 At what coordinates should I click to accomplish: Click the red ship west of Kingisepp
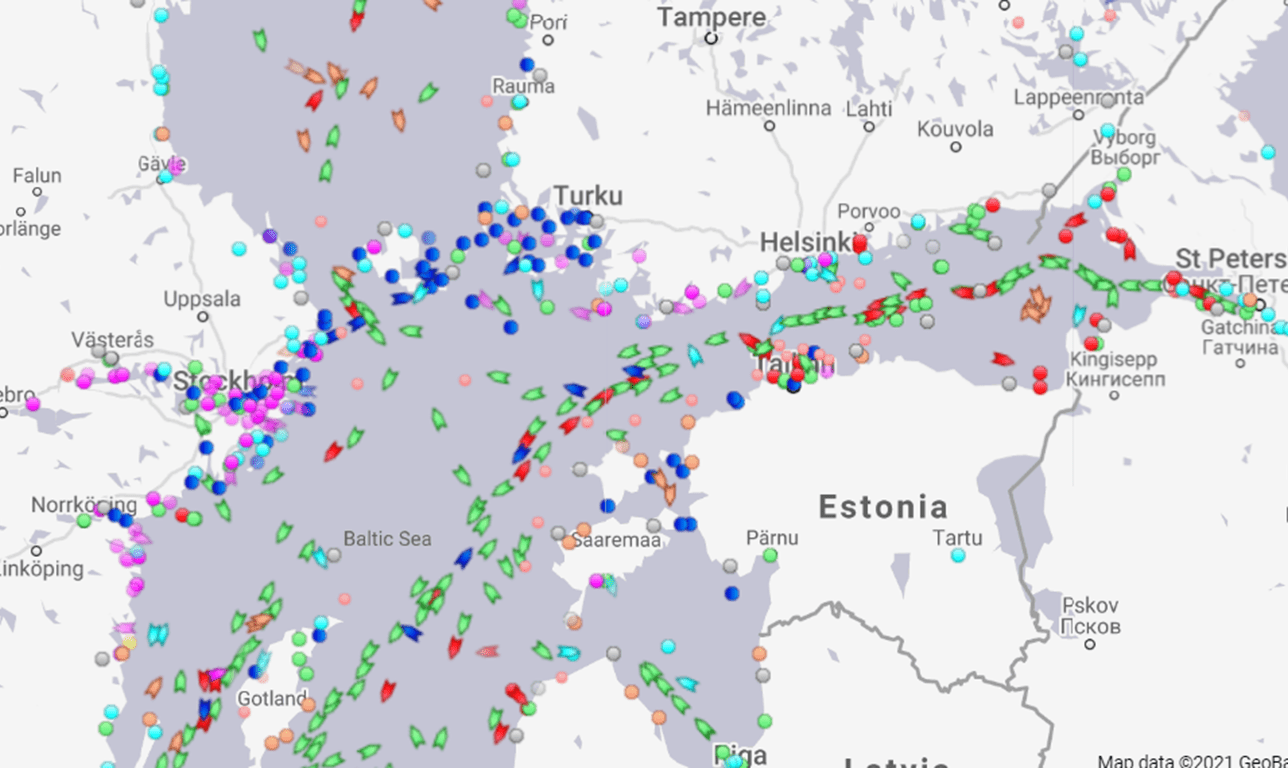click(1003, 359)
